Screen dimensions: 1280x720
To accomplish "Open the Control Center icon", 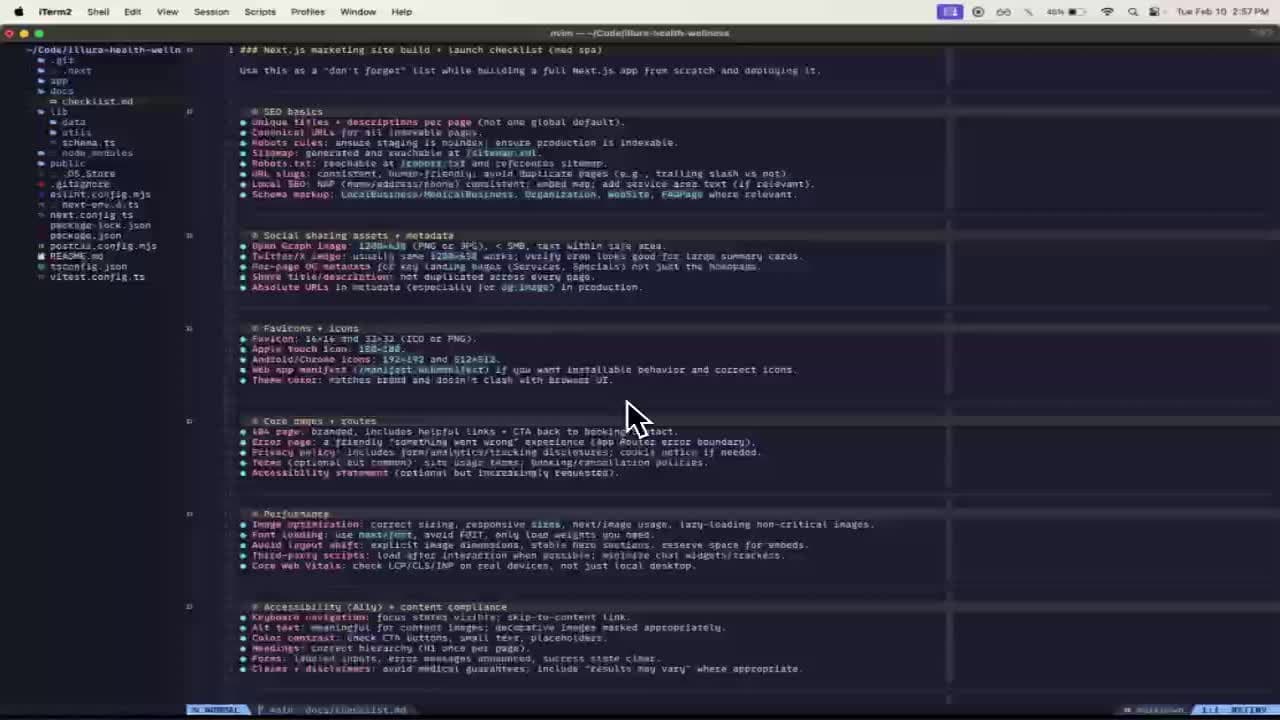I will (x=1155, y=12).
